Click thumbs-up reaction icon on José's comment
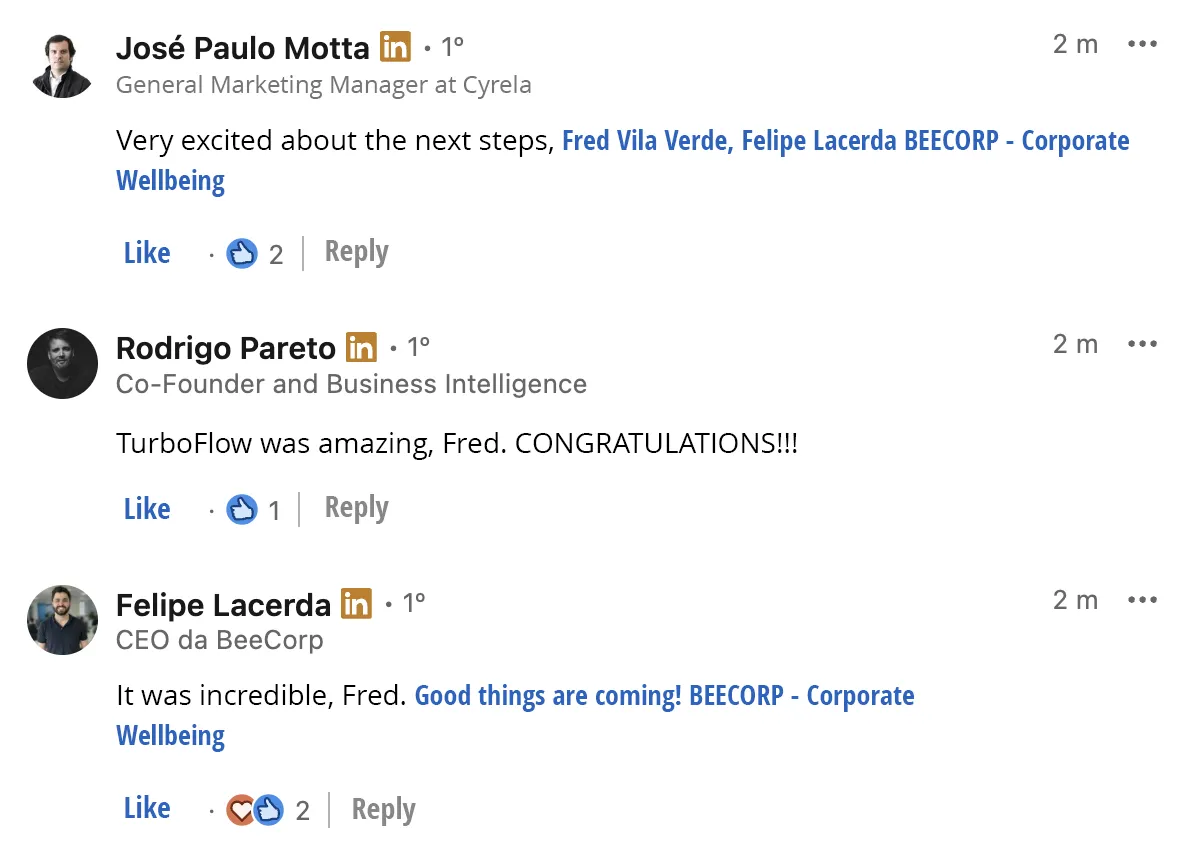 pyautogui.click(x=242, y=254)
